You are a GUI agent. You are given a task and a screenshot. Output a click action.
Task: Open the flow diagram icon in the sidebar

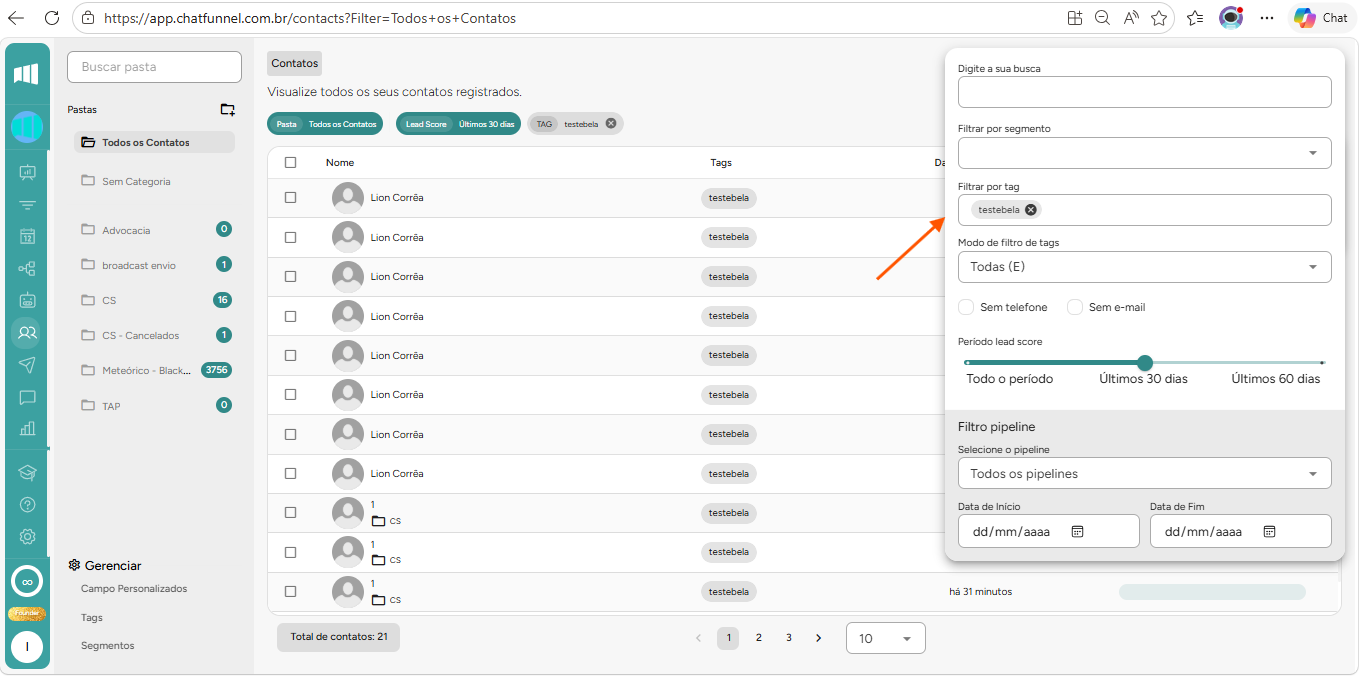click(x=27, y=268)
